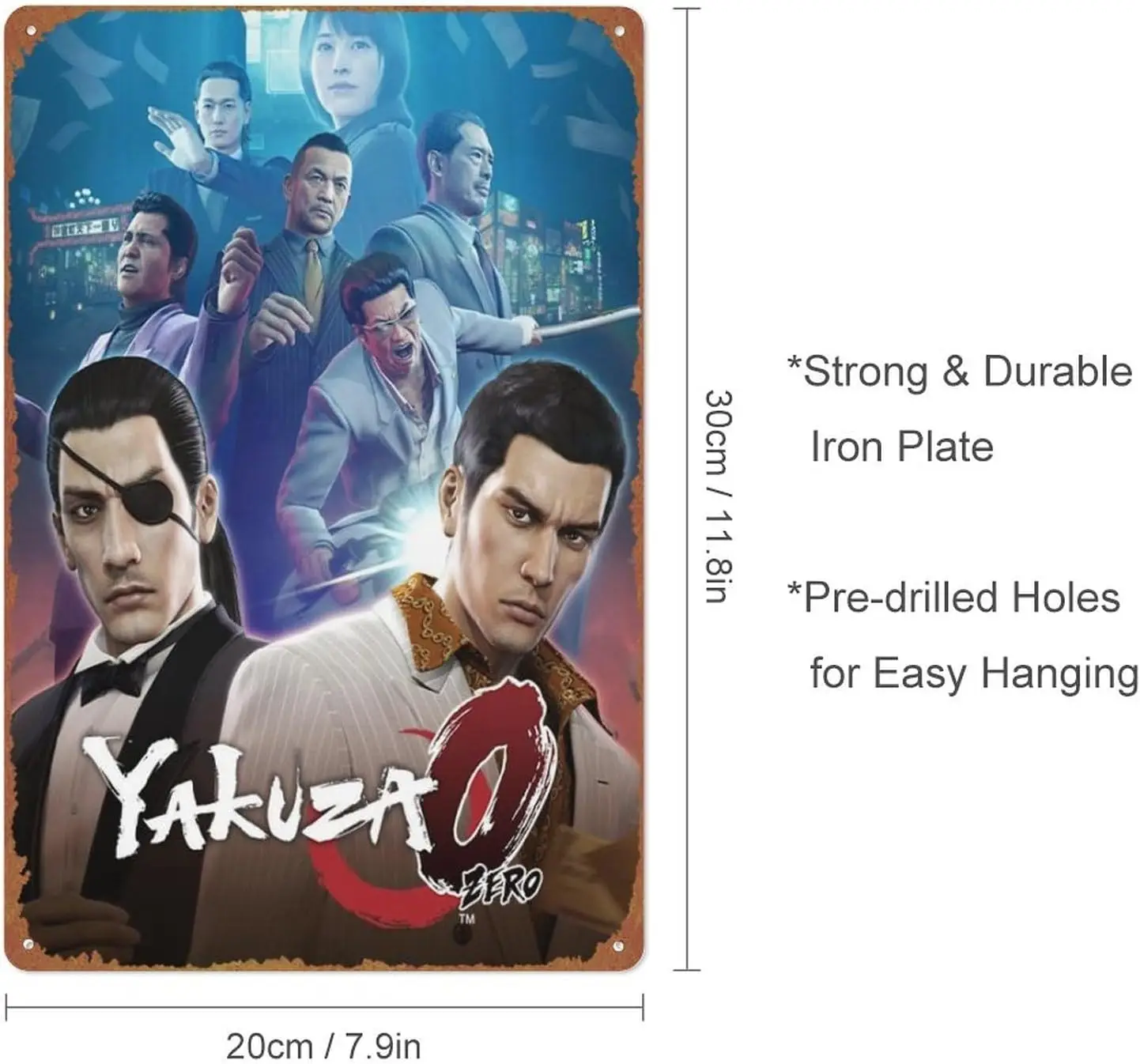
Task: Click the 30cm / 11.8in height label
Action: click(x=719, y=496)
